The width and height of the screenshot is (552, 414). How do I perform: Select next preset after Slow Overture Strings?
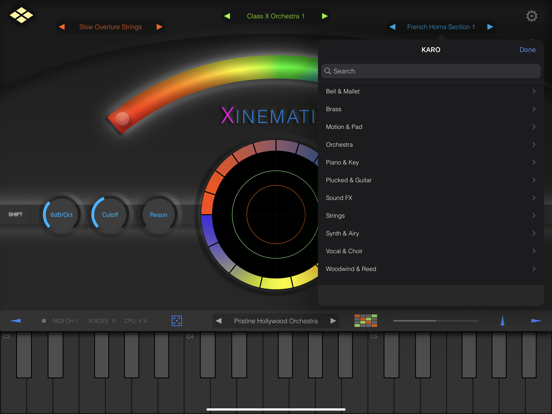[x=159, y=27]
